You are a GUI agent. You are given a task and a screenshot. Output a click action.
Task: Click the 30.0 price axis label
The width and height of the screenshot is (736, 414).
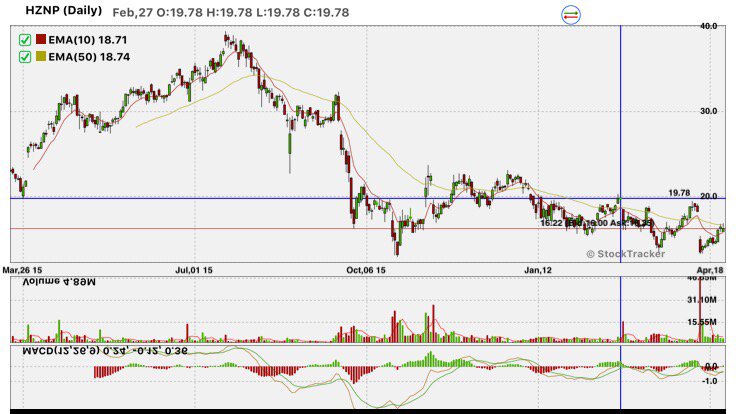click(x=708, y=111)
